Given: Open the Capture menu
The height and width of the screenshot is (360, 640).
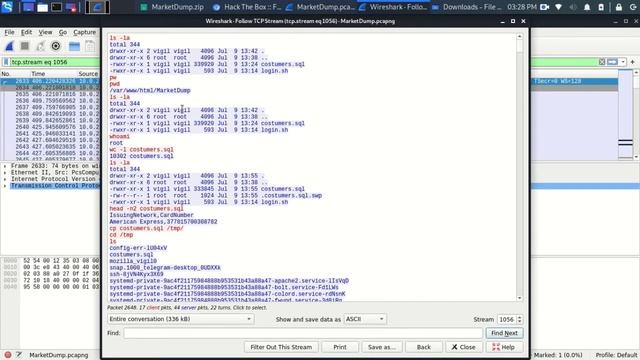Looking at the screenshot, I should [84, 32].
